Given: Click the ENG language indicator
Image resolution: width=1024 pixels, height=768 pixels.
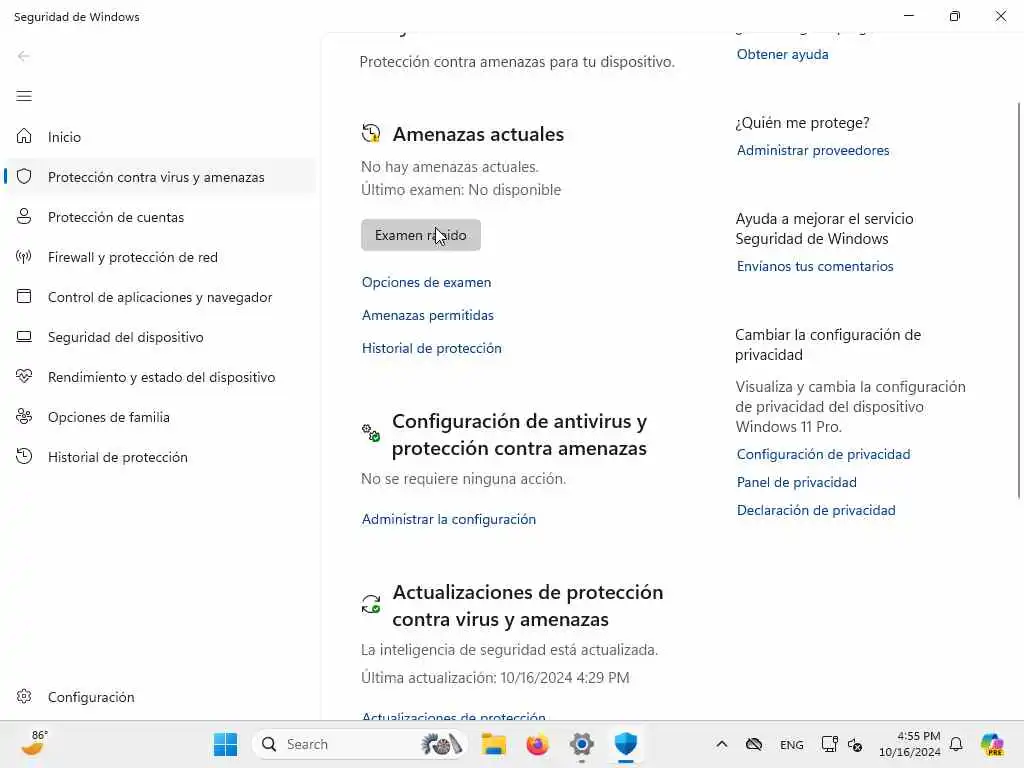Looking at the screenshot, I should pos(792,744).
